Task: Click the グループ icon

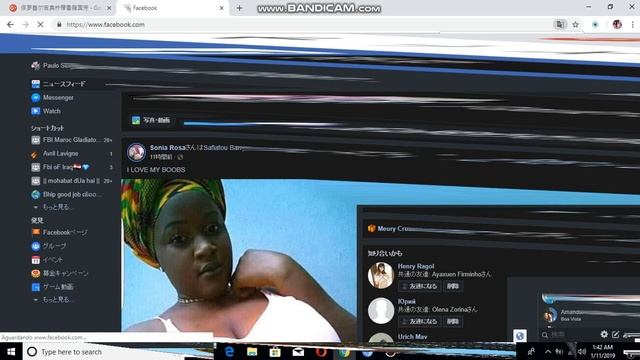Action: click(36, 246)
